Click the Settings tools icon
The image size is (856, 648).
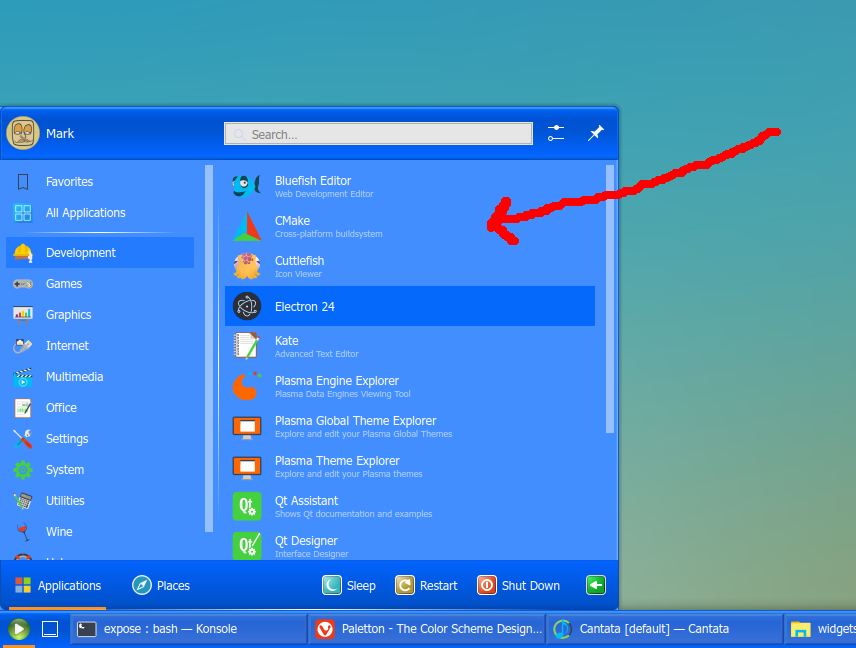23,439
